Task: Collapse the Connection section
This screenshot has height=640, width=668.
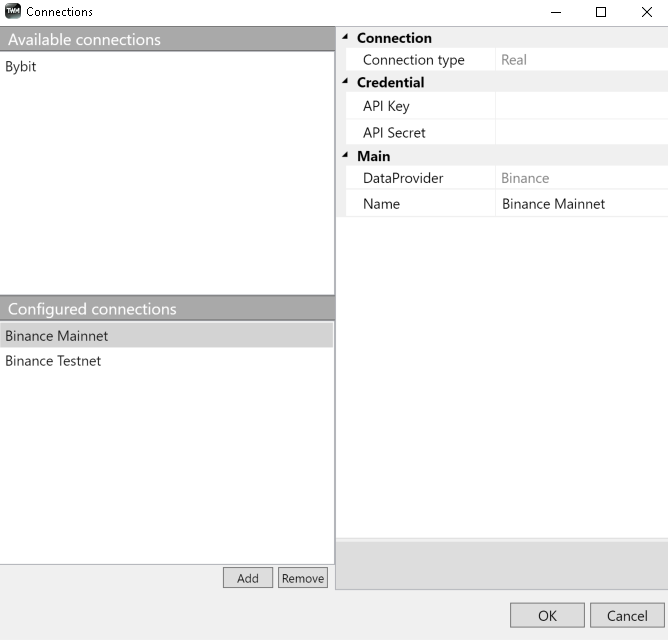Action: tap(345, 37)
